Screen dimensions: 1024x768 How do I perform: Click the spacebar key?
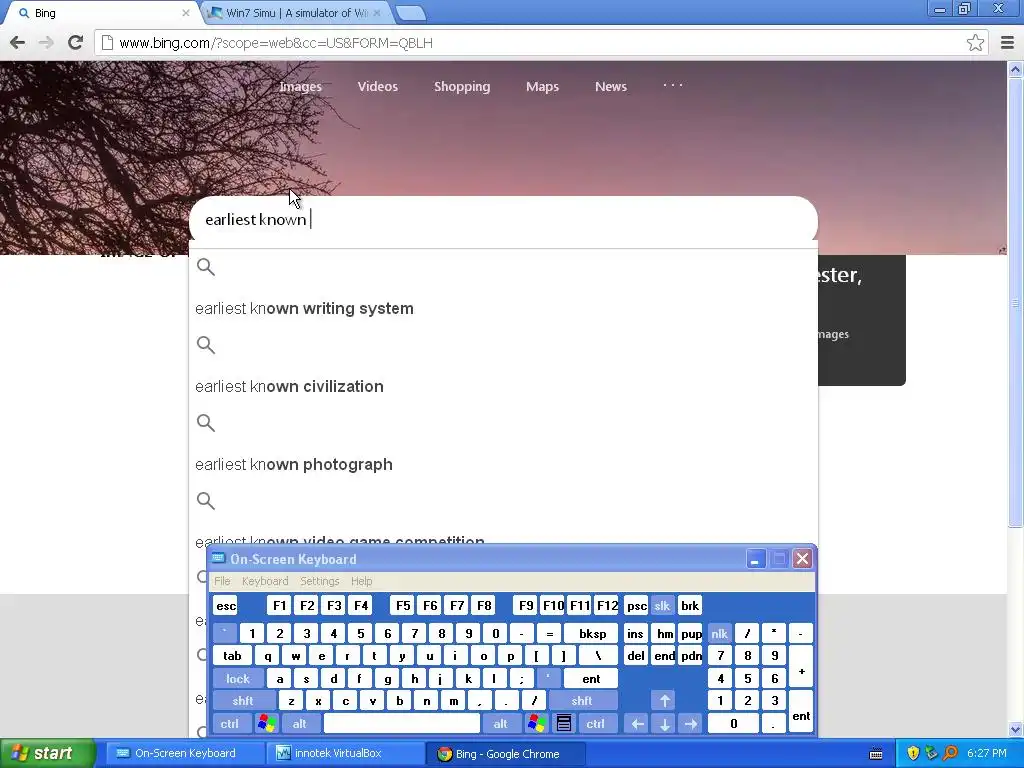(402, 724)
